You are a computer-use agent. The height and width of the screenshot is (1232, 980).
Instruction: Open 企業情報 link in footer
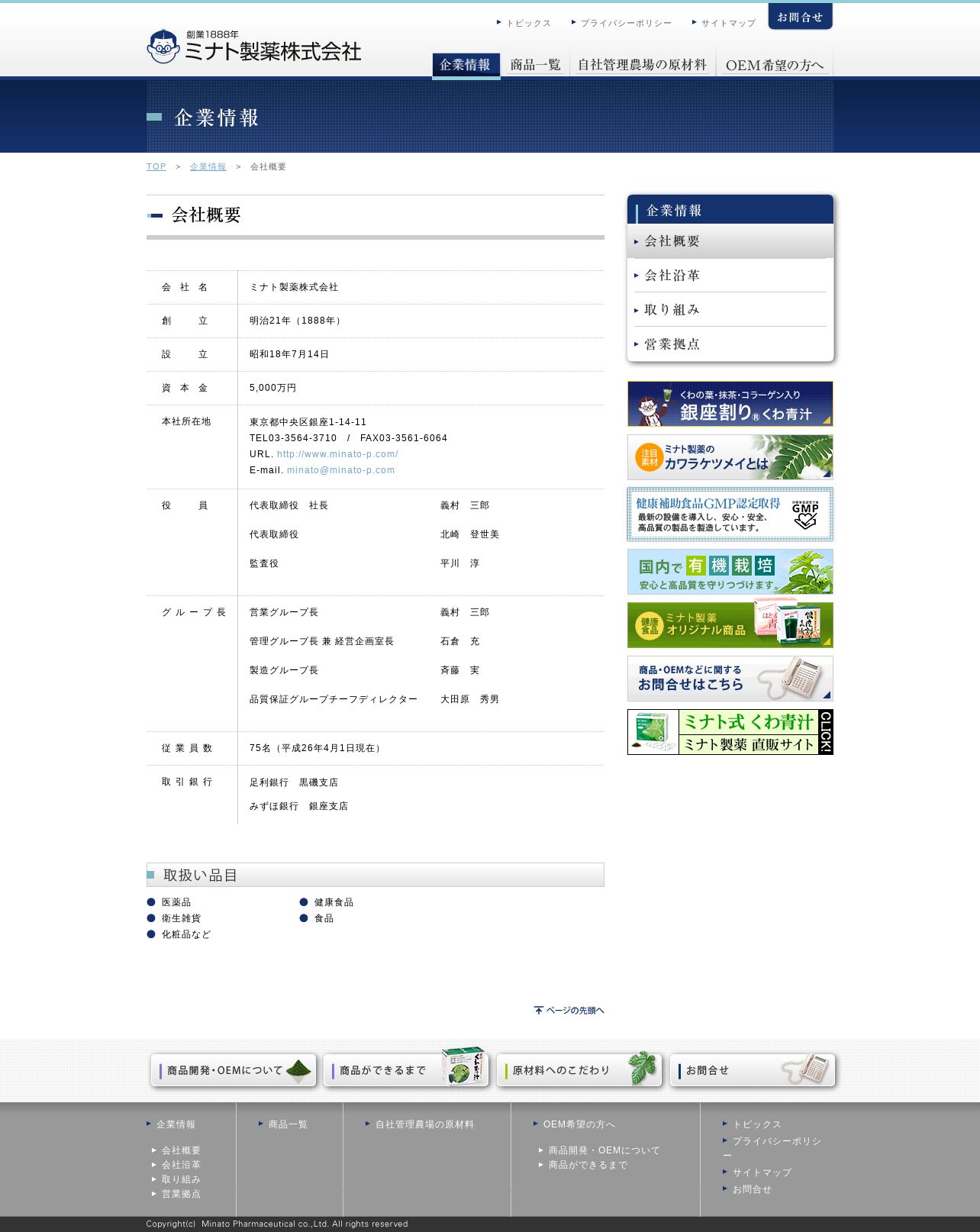tap(176, 1124)
